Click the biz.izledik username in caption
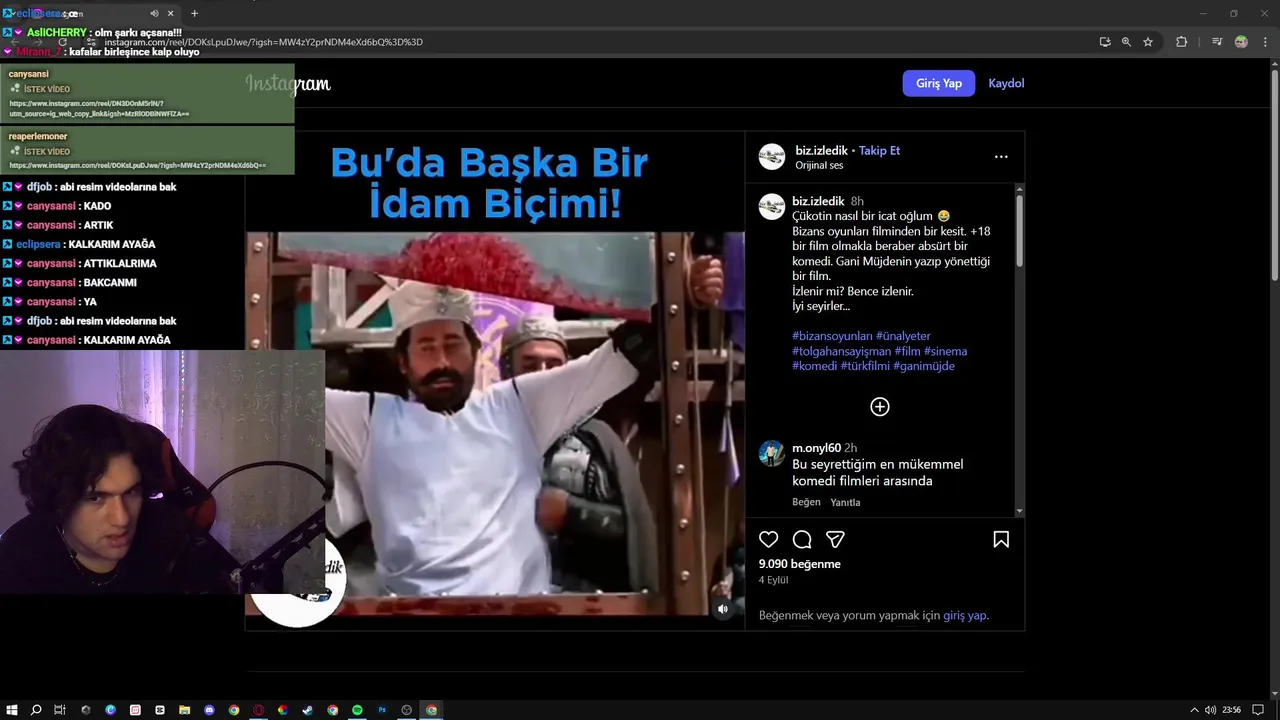Image resolution: width=1280 pixels, height=720 pixels. [818, 201]
